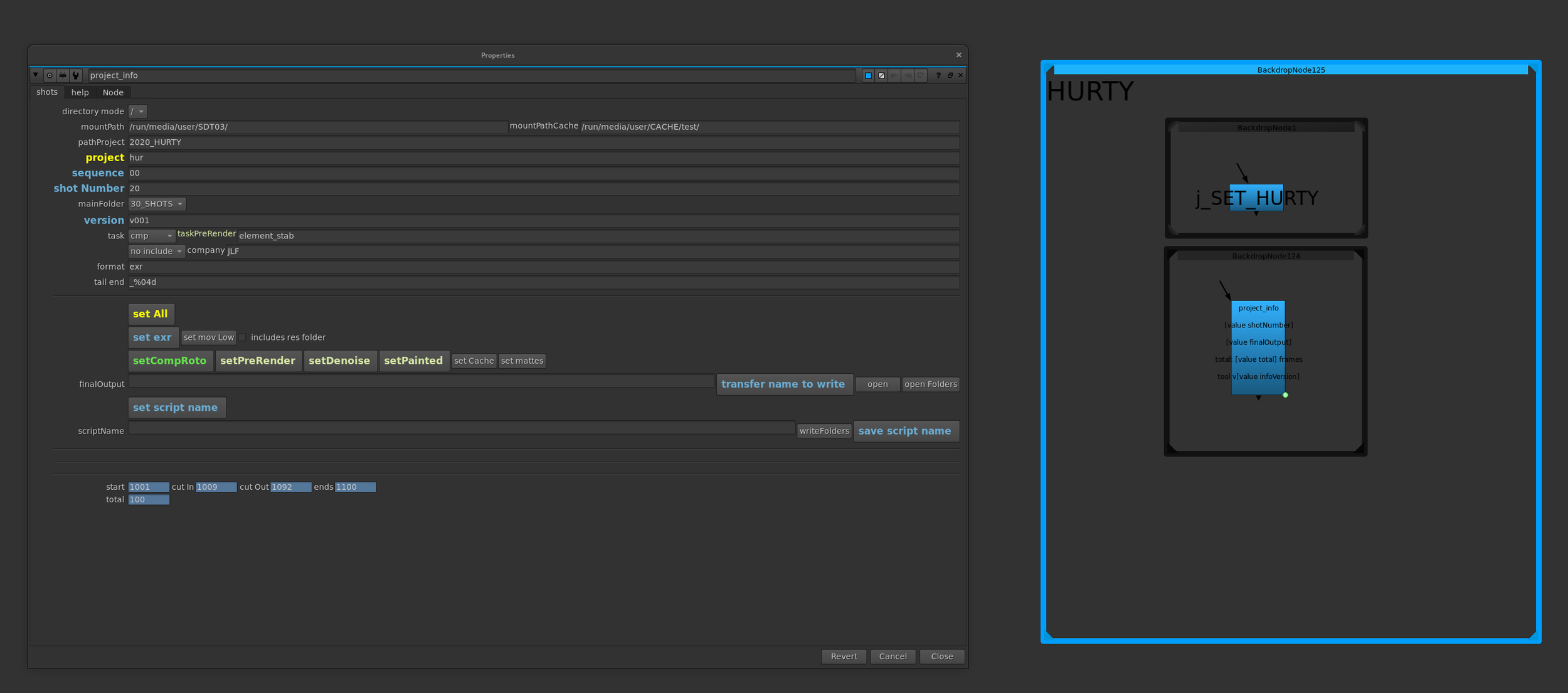
Task: Open the mainFolder 30_SHOTS dropdown
Action: point(157,204)
